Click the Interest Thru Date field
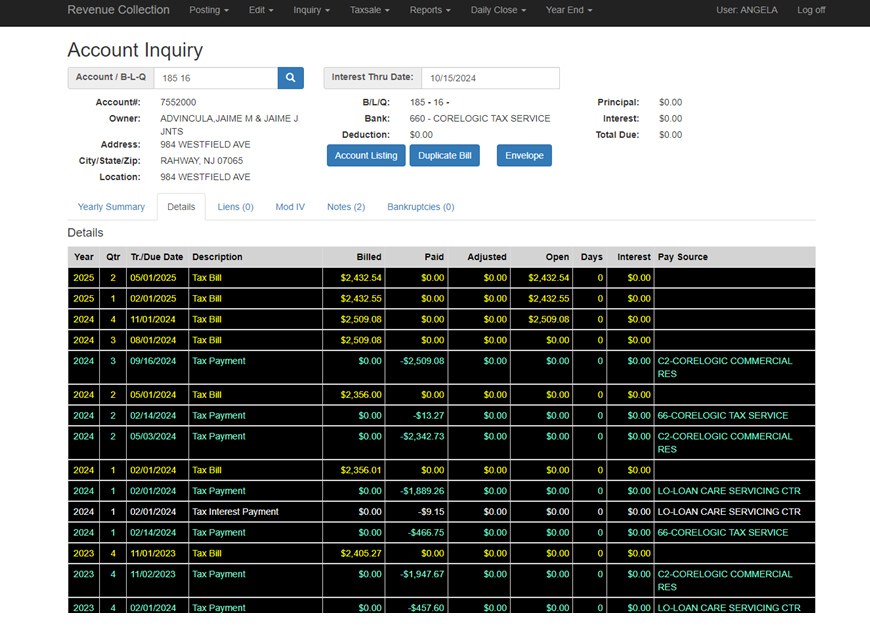Screen dimensions: 870x627 tap(490, 78)
